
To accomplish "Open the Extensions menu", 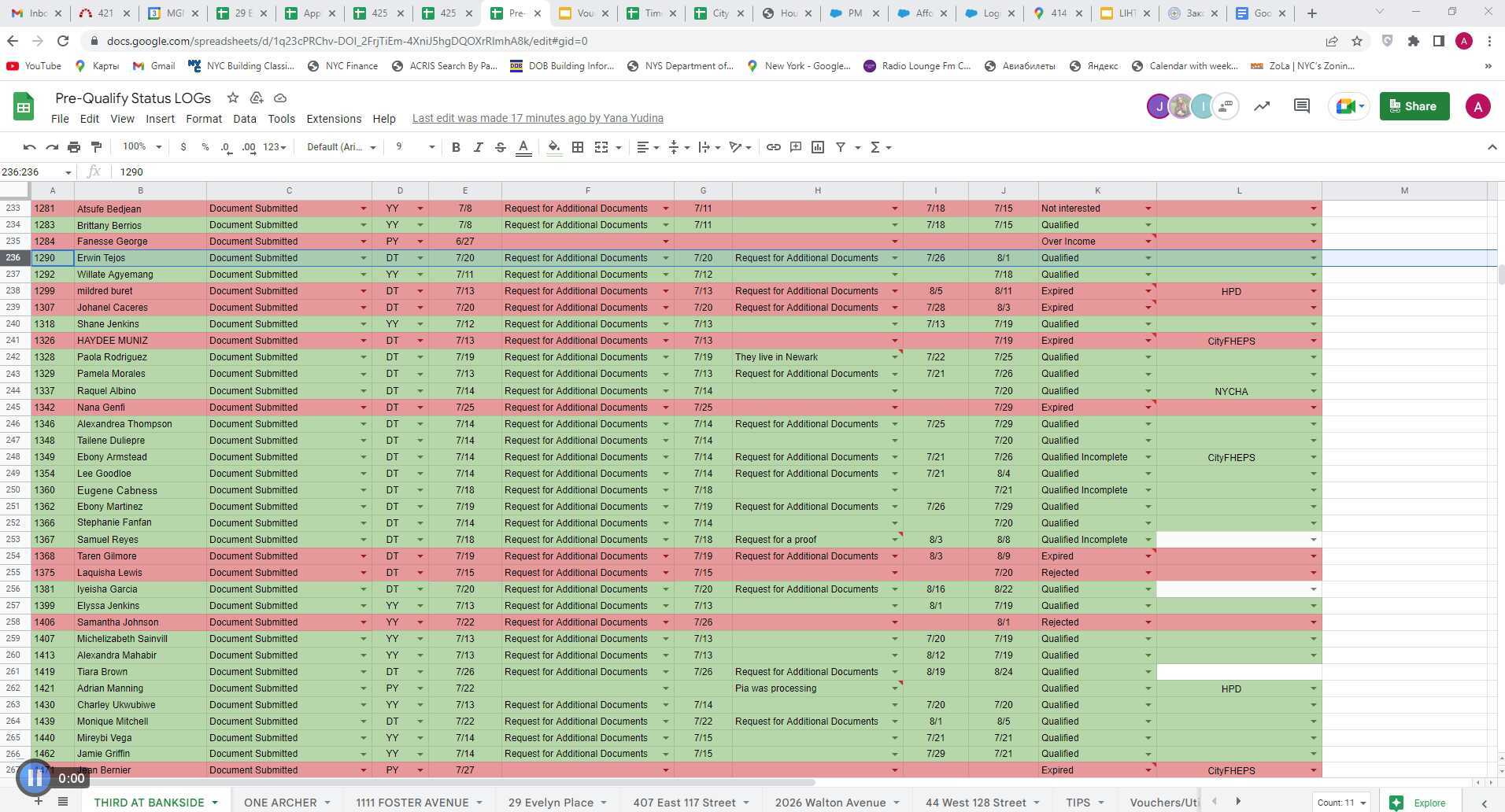I will pos(334,119).
